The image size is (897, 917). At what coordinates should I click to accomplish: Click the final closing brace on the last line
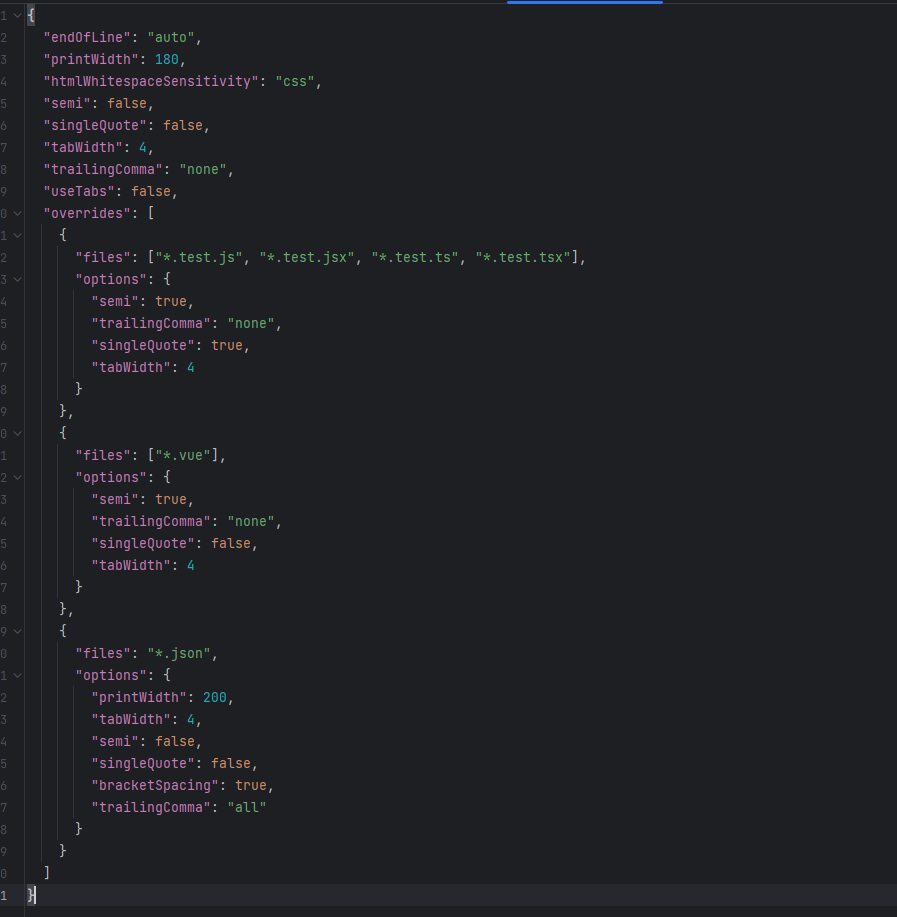(31, 895)
